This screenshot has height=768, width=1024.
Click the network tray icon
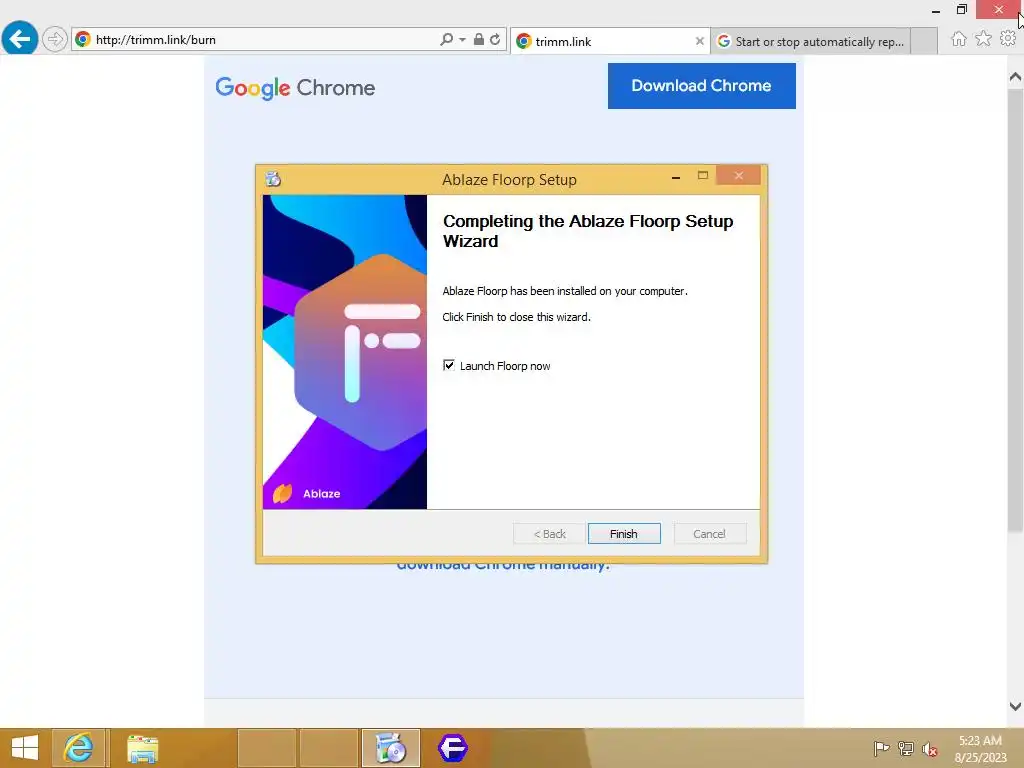(905, 748)
